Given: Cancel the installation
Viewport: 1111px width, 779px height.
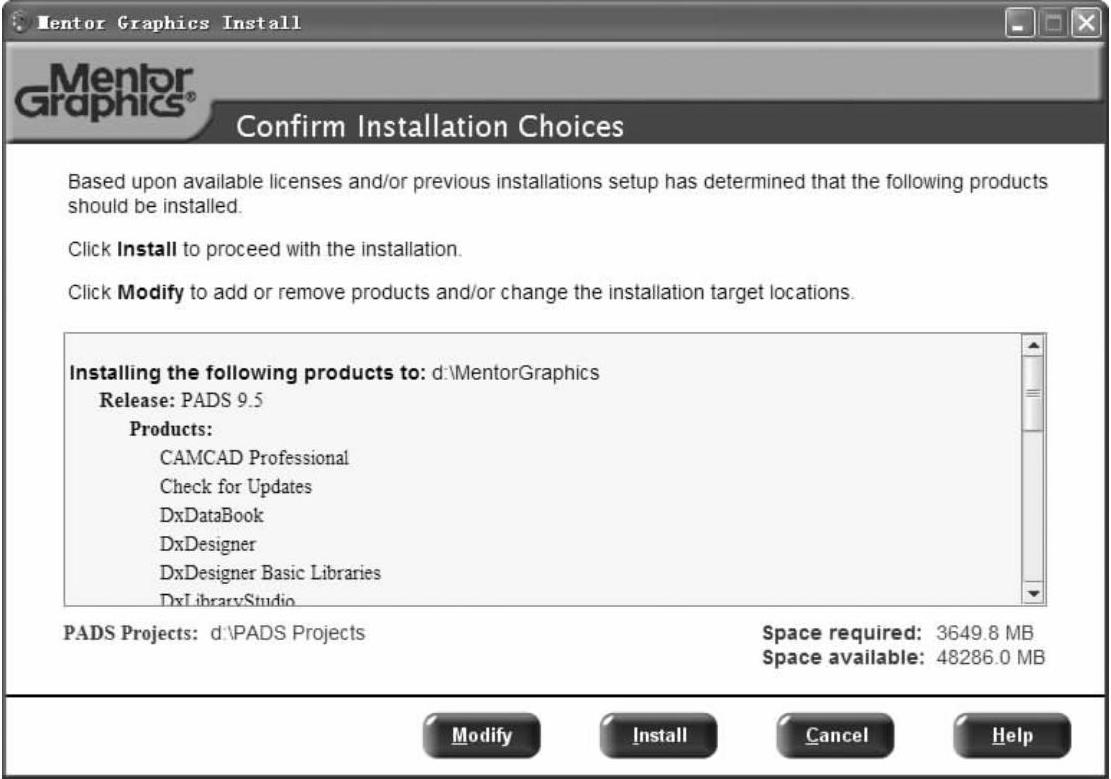Looking at the screenshot, I should click(837, 736).
